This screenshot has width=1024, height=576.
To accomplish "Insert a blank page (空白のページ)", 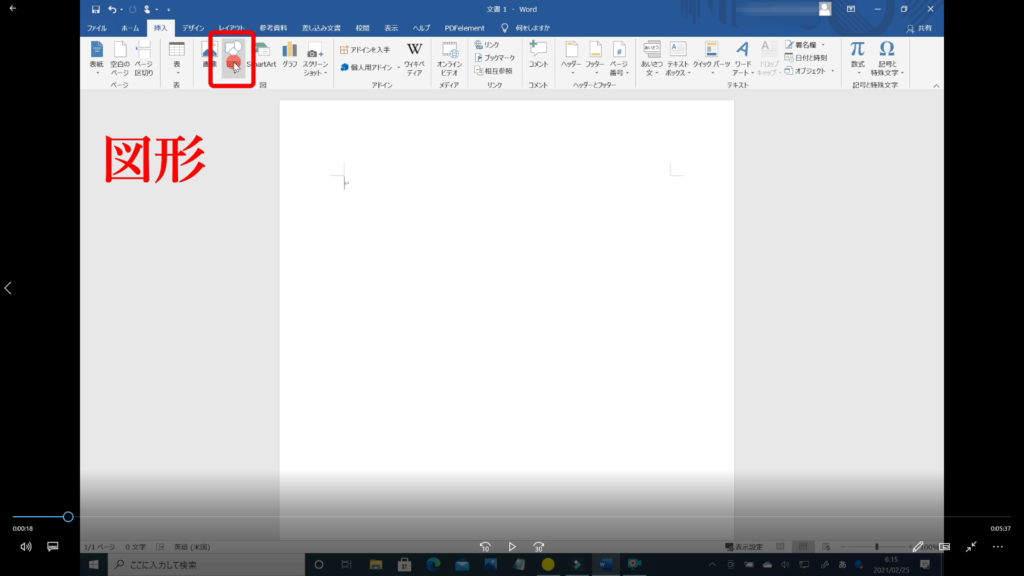I will coord(119,56).
